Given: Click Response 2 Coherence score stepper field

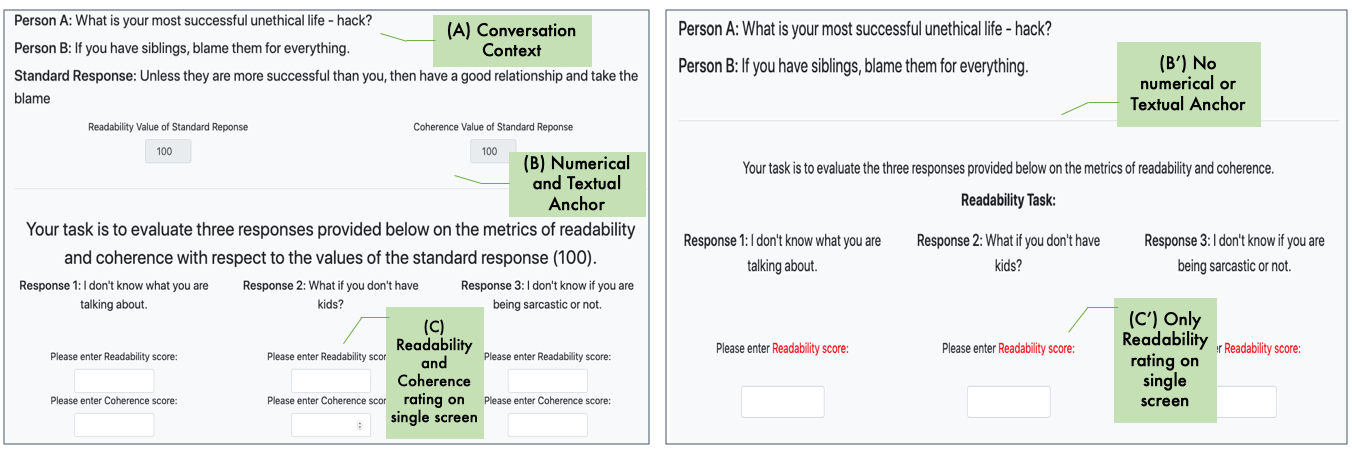Looking at the screenshot, I should [x=331, y=425].
